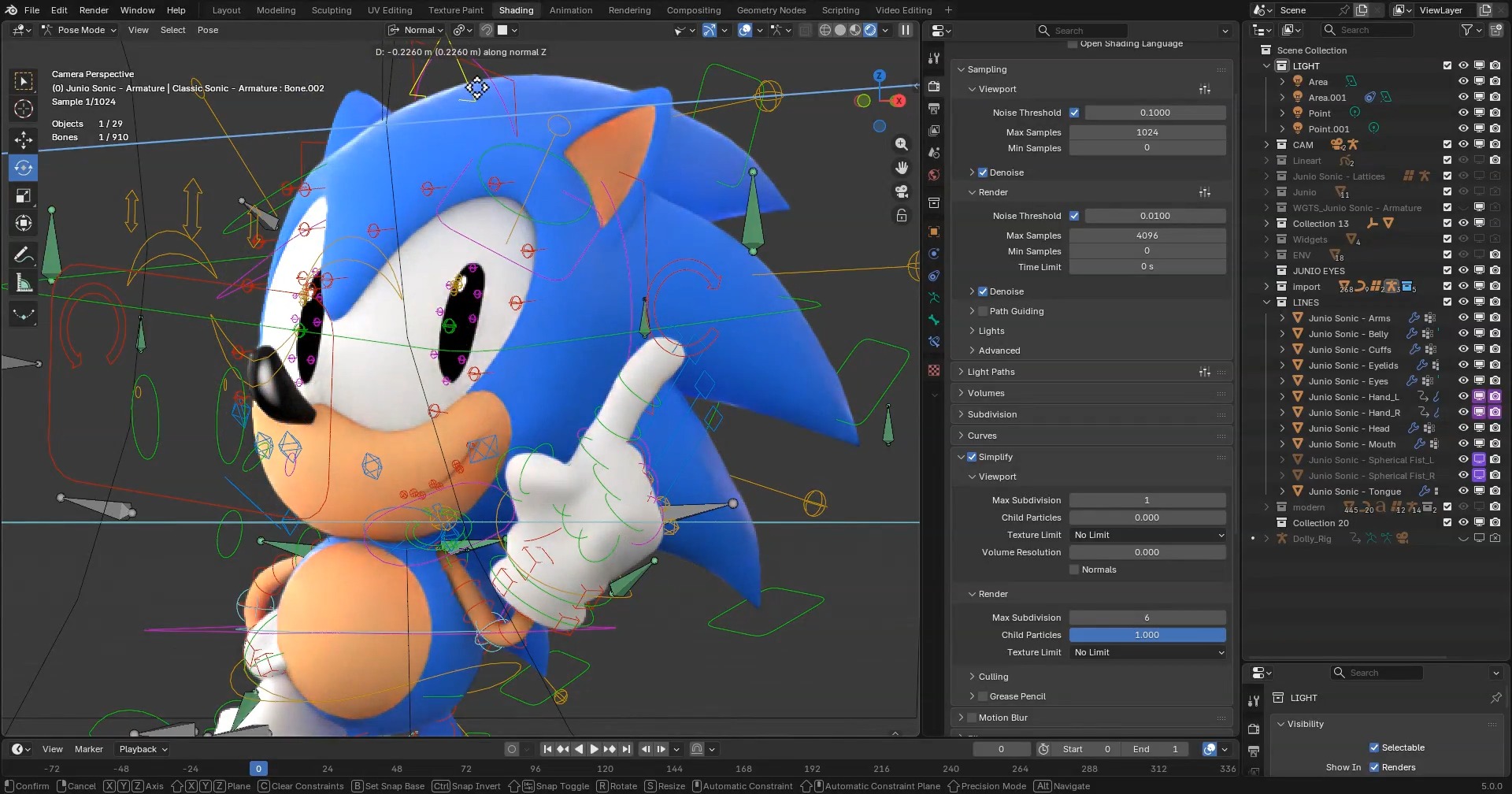This screenshot has width=1512, height=794.
Task: Open the Pose menu in viewport header
Action: point(208,30)
